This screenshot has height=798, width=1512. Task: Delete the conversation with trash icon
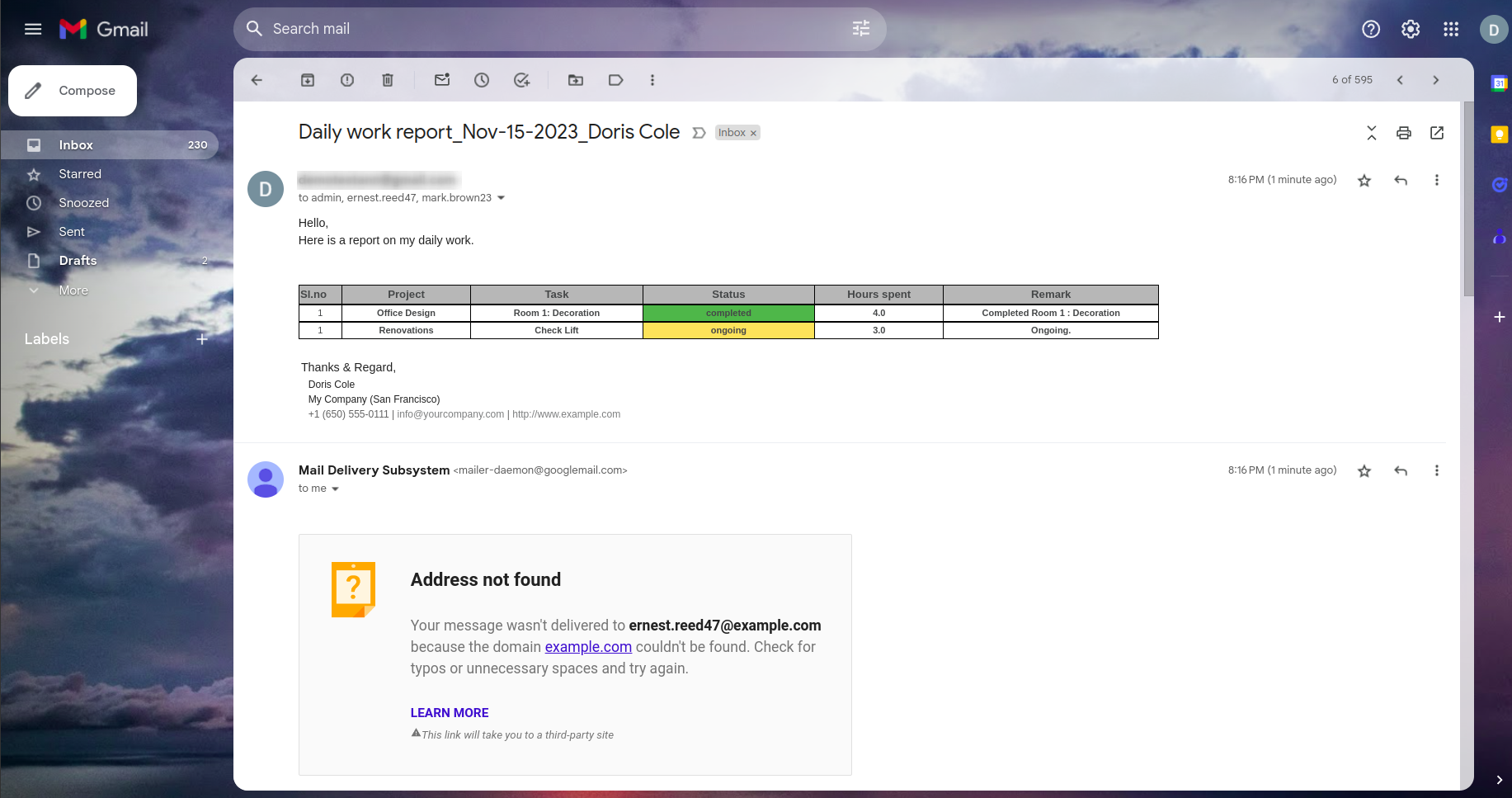388,80
